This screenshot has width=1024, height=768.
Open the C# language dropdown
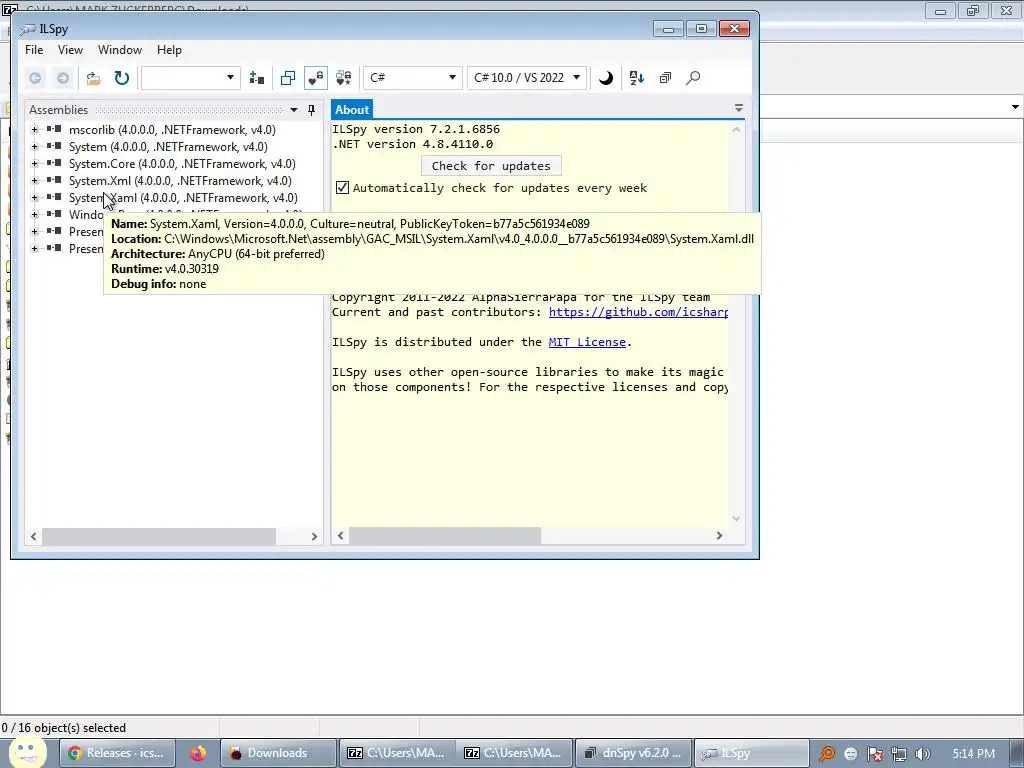tap(412, 78)
